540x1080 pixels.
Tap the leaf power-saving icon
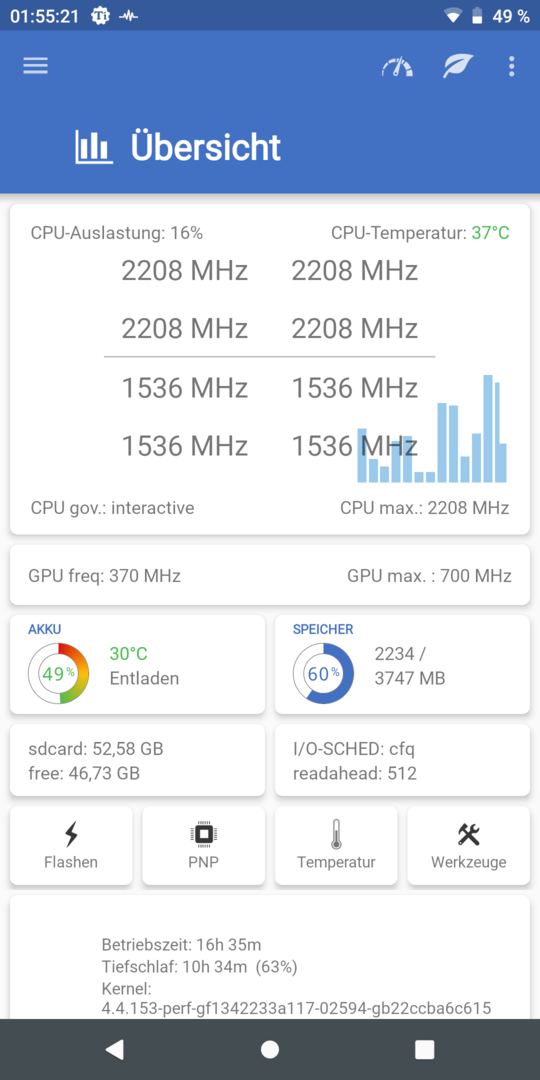[x=458, y=66]
